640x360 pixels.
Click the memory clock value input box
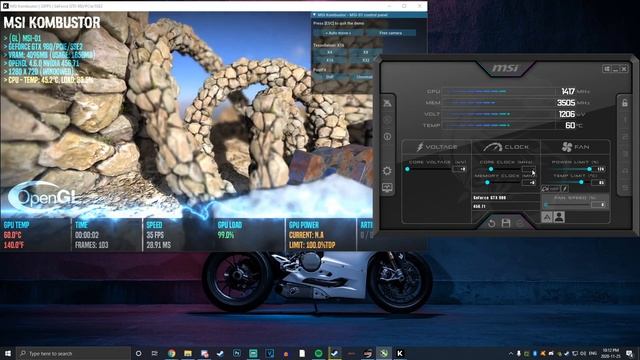tap(529, 182)
